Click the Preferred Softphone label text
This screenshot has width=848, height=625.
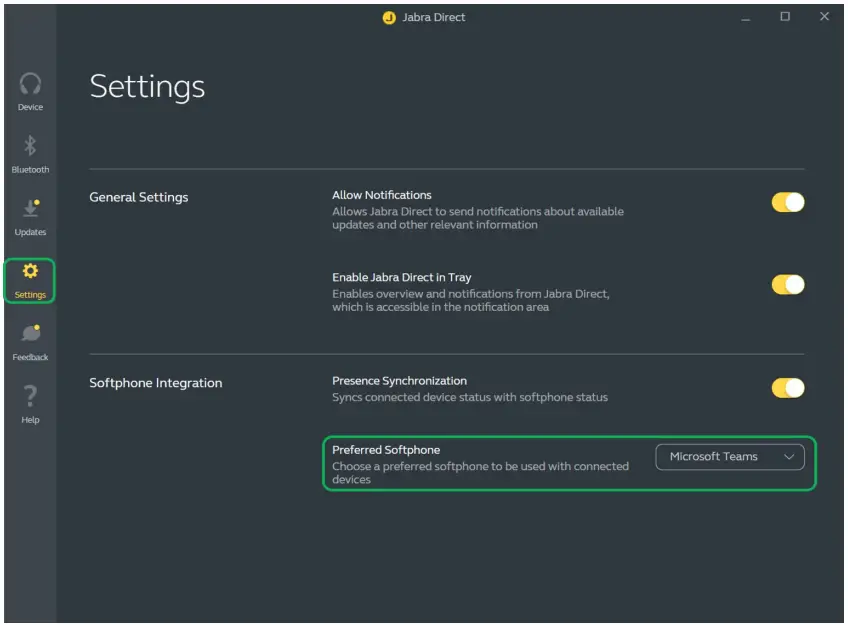click(386, 450)
